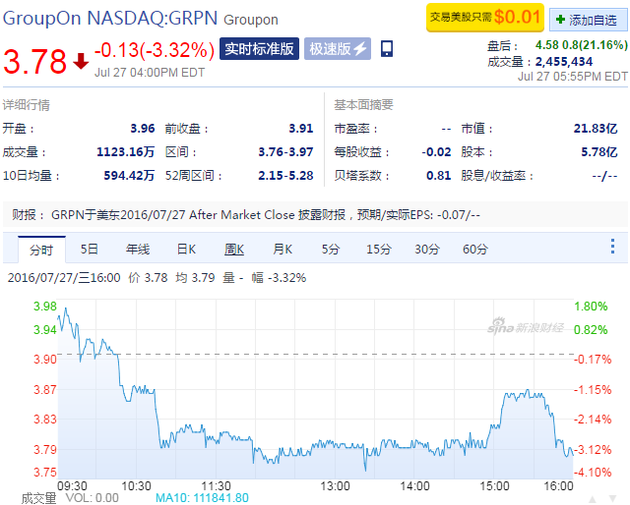
Task: Select the 30分 chart tab
Action: pos(427,249)
